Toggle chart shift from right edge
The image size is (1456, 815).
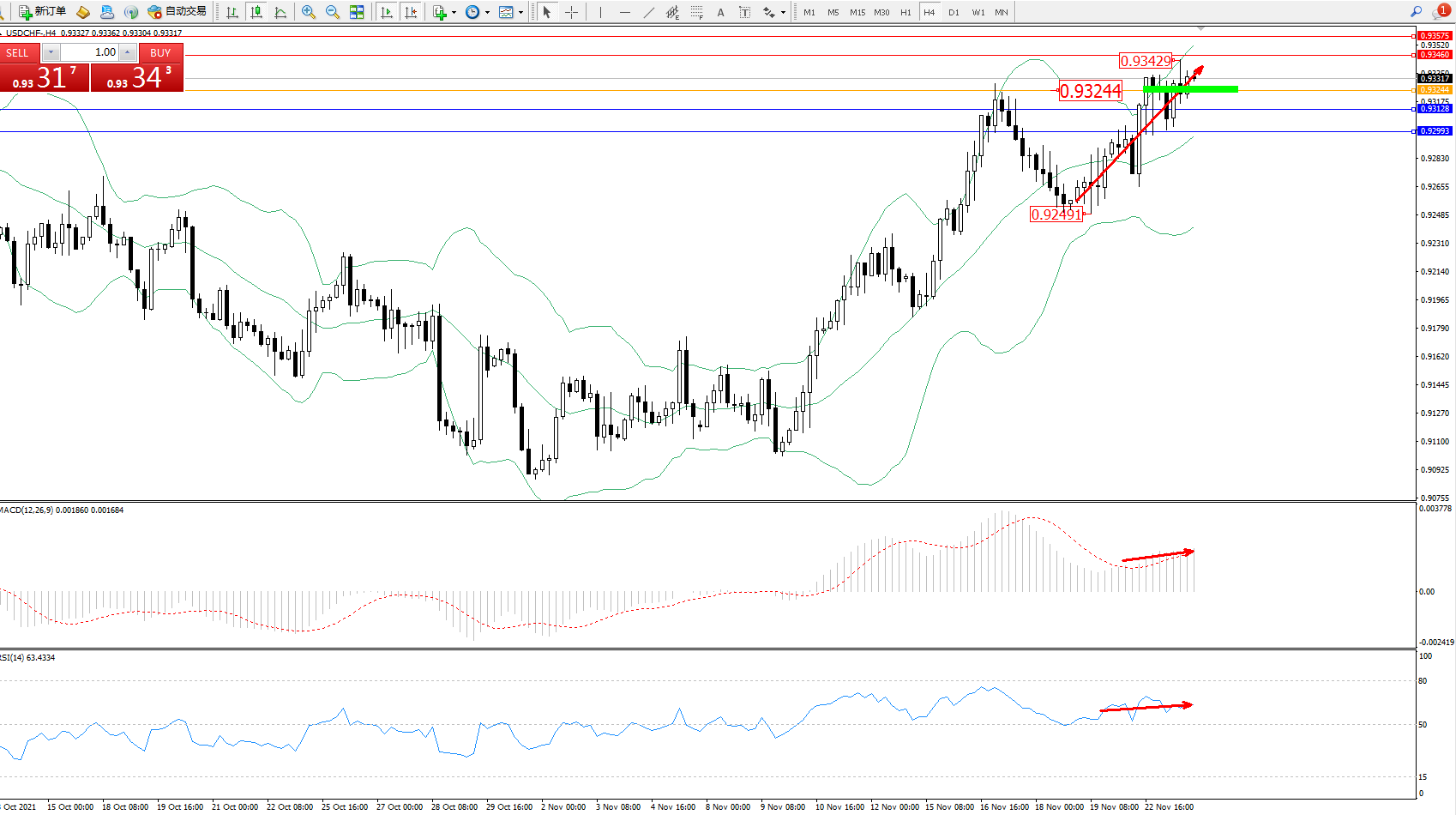tap(411, 12)
